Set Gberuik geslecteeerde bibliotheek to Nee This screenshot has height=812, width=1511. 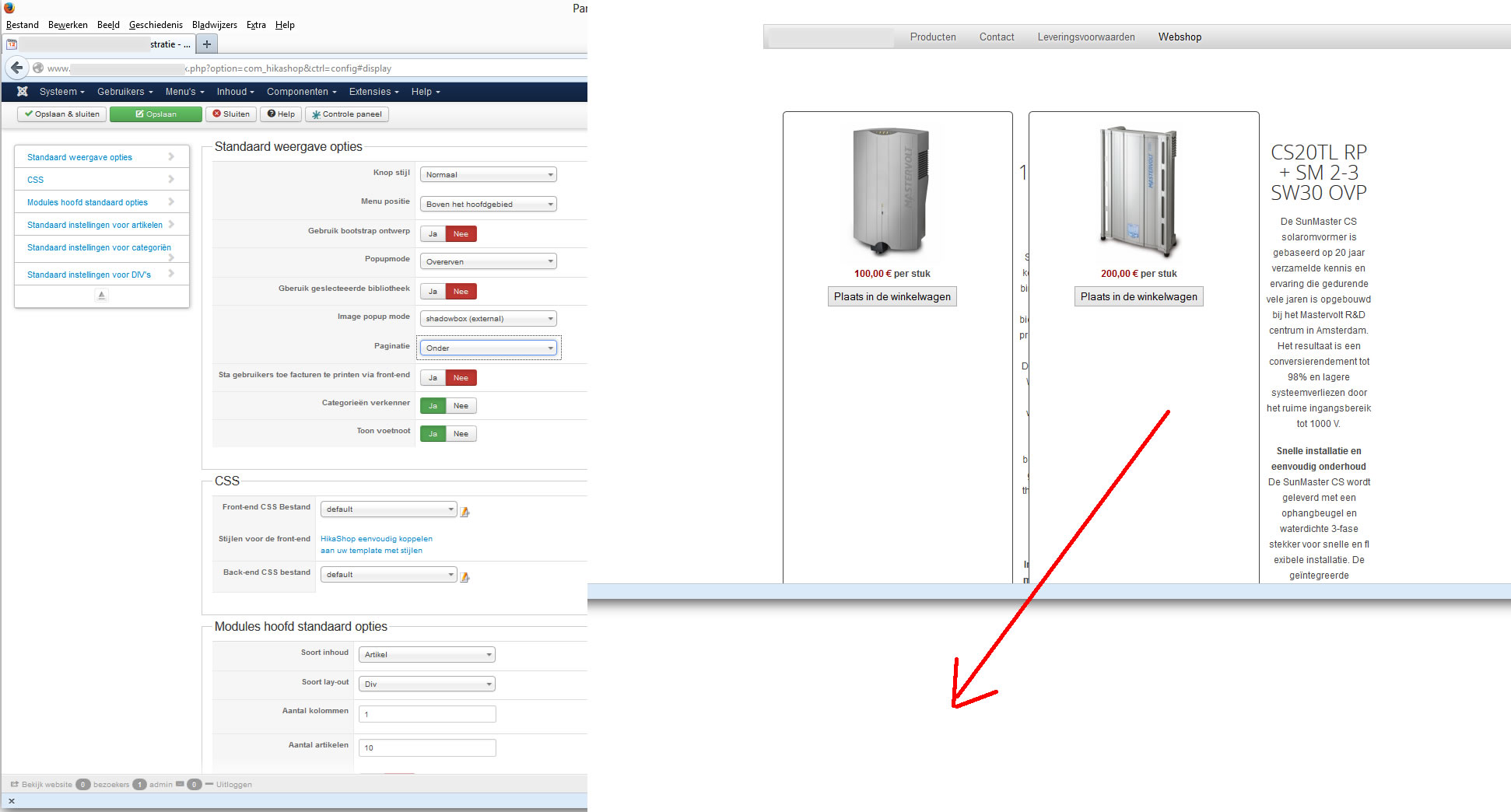click(x=461, y=292)
